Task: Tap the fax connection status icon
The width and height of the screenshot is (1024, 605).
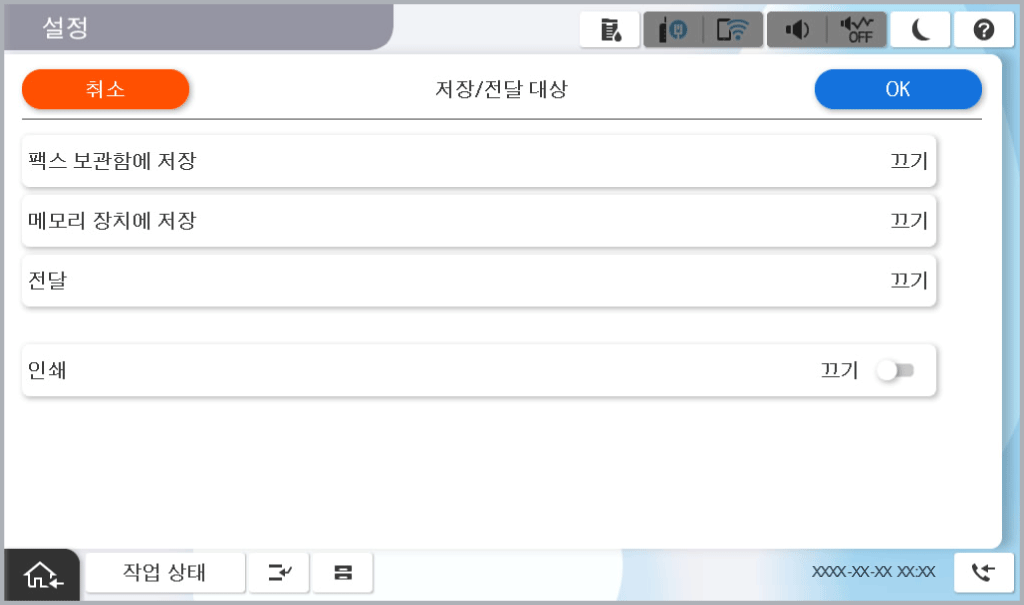Action: point(673,30)
